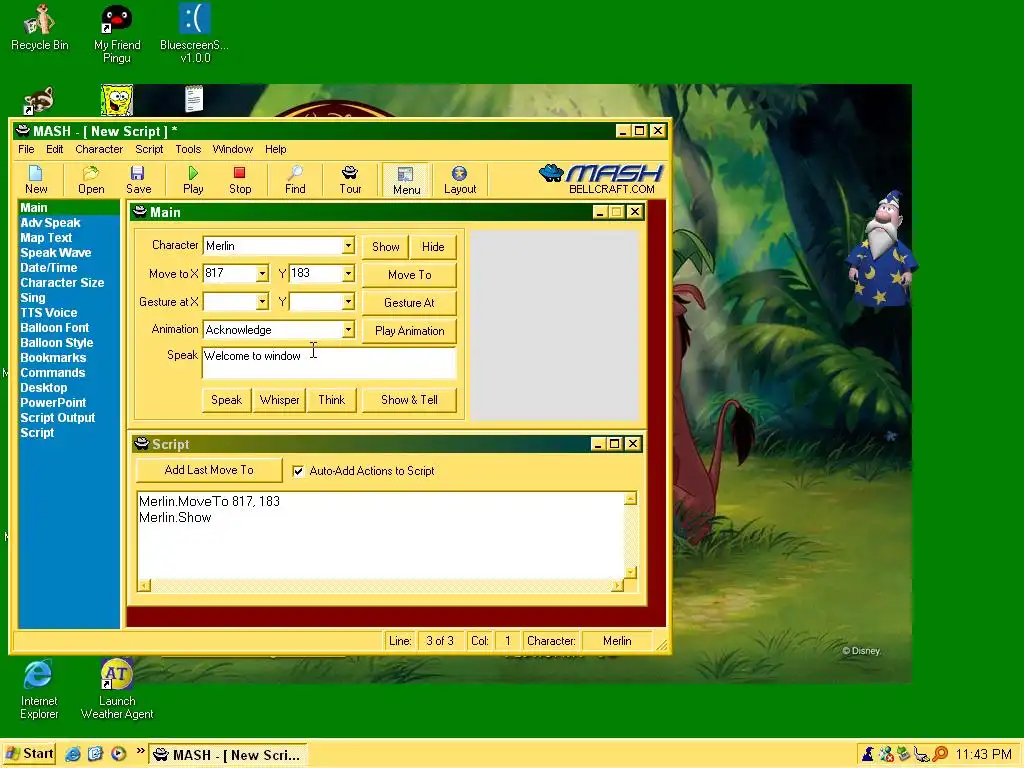The width and height of the screenshot is (1024, 768).
Task: Open the Help menu
Action: pyautogui.click(x=276, y=149)
